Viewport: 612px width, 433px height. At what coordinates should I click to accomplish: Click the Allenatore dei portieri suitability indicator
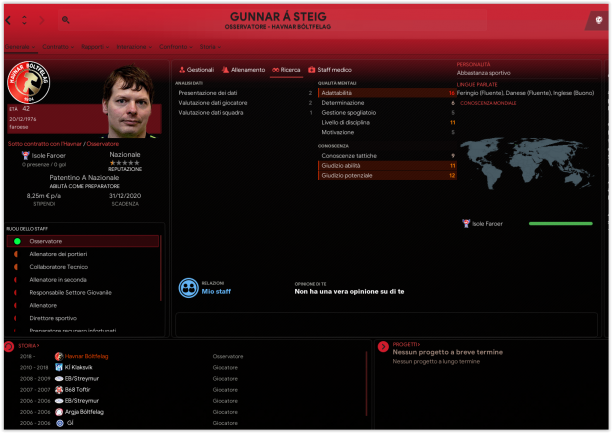coord(16,254)
